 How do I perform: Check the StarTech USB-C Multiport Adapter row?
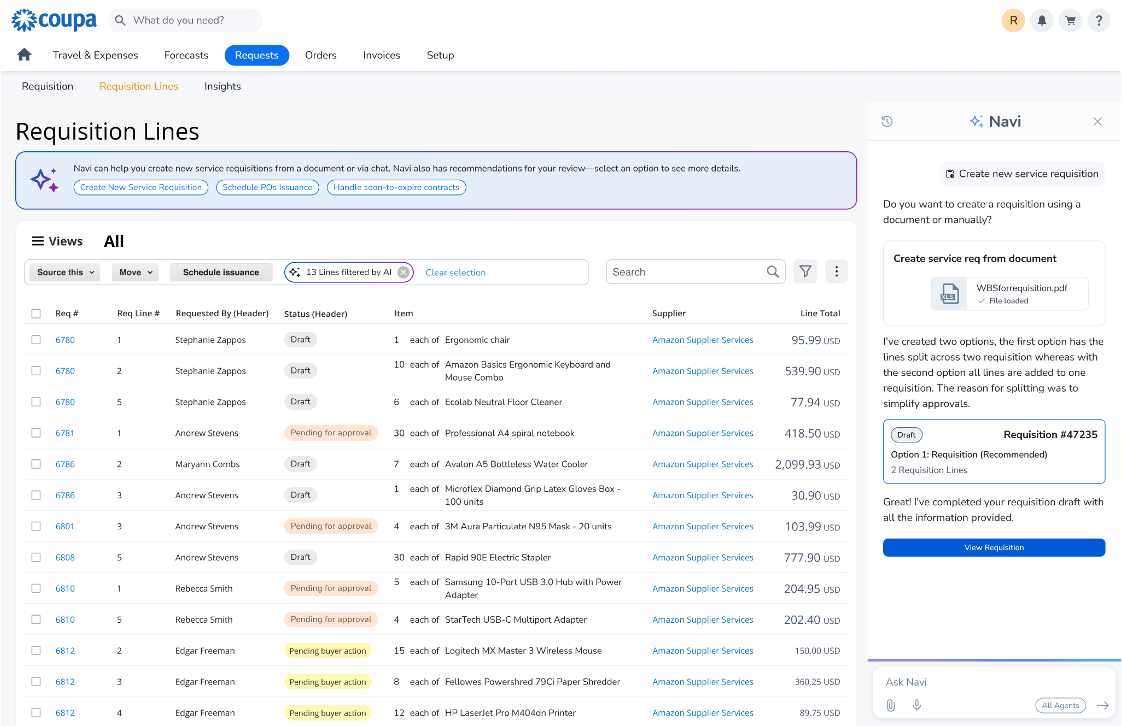[x=36, y=619]
